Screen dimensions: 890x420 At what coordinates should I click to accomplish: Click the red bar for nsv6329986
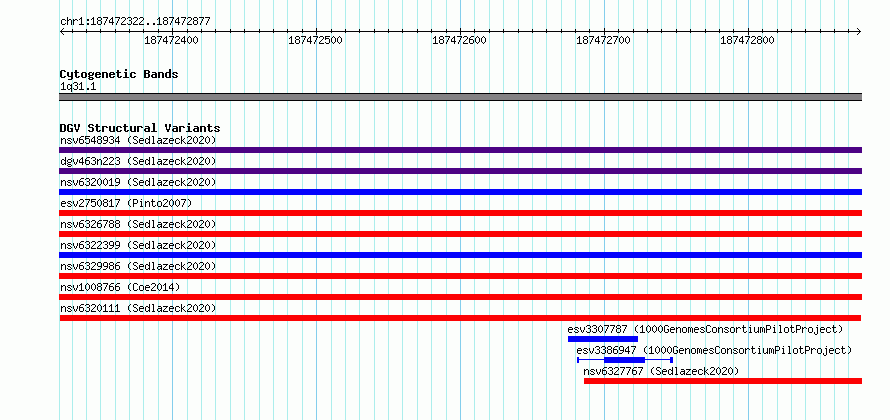tap(460, 276)
